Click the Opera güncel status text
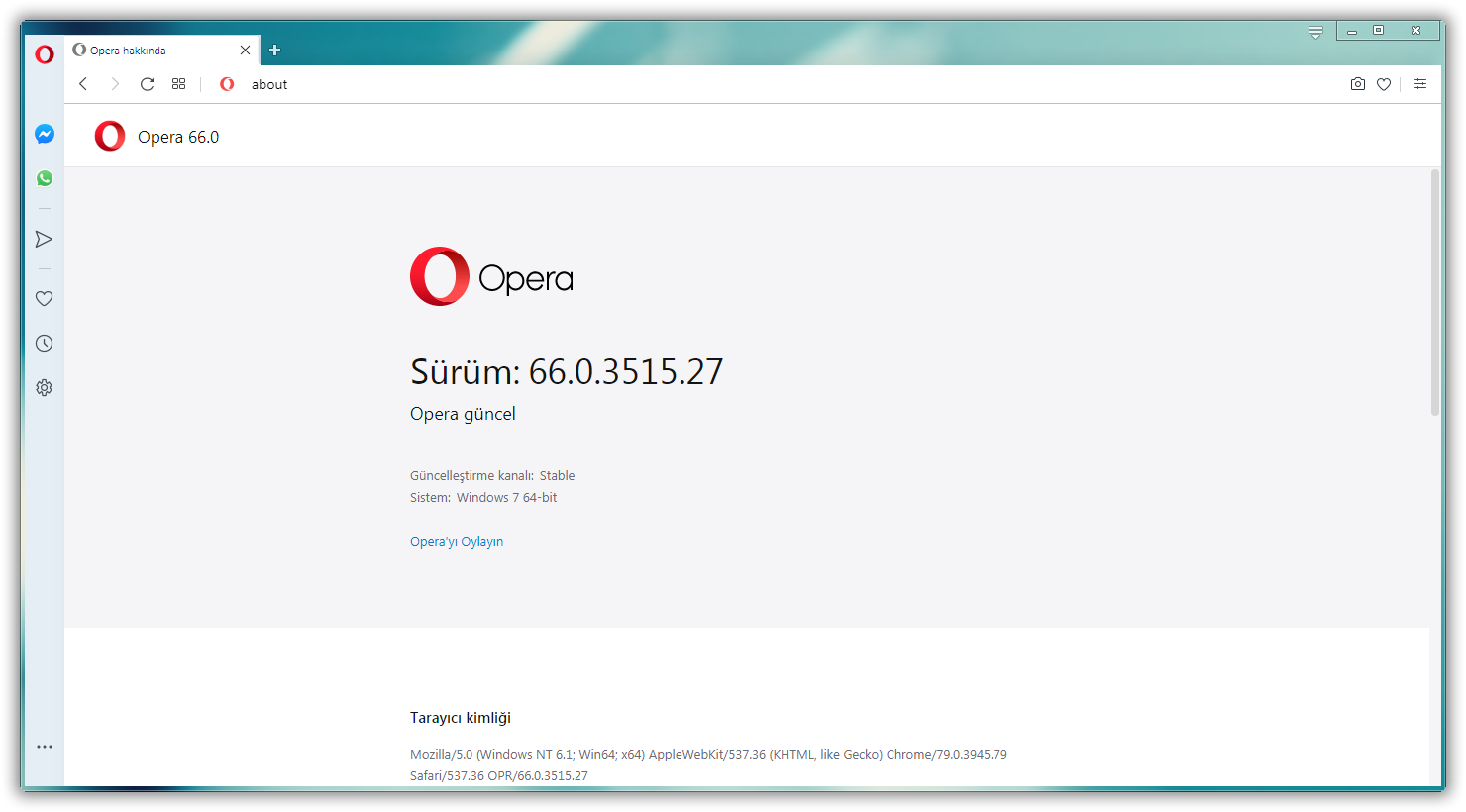Screen dimensions: 1466x812 [463, 414]
